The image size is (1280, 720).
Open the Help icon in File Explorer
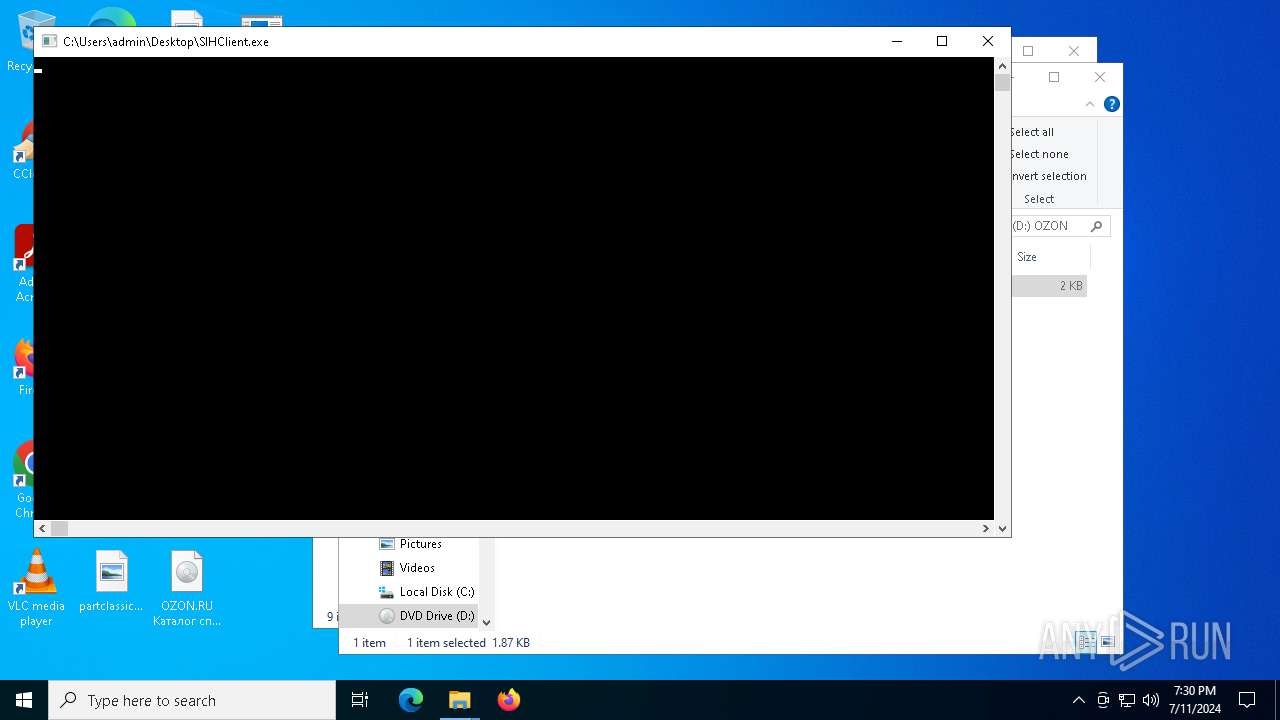point(1111,104)
